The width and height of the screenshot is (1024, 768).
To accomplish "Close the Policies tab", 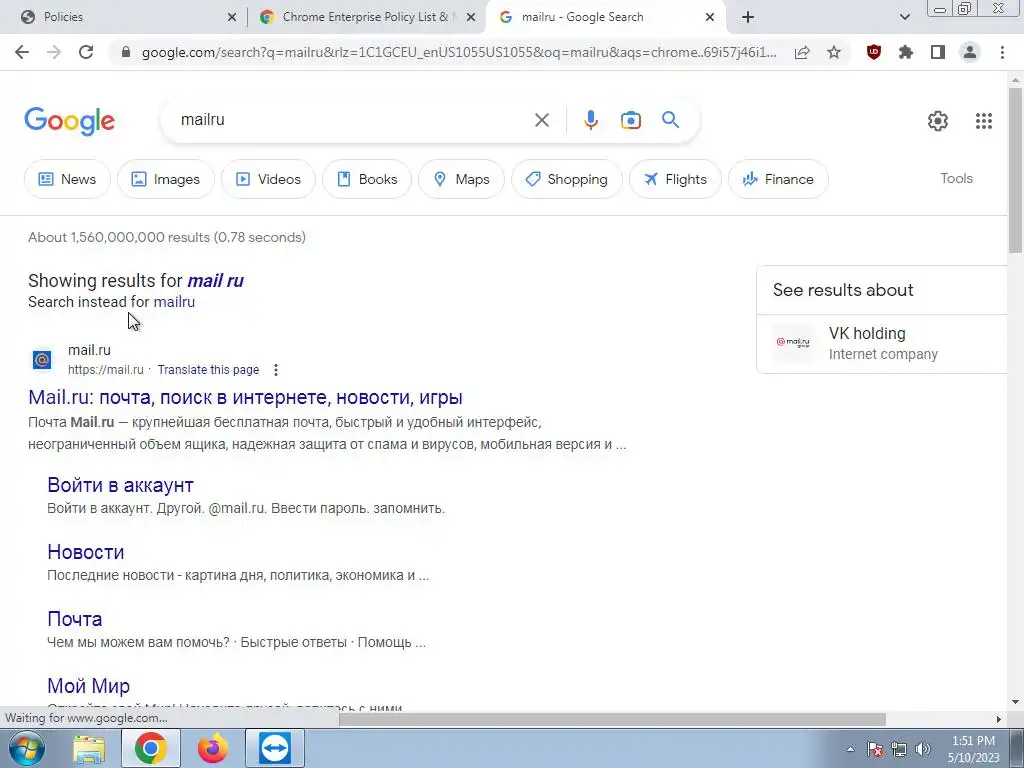I will tap(231, 17).
